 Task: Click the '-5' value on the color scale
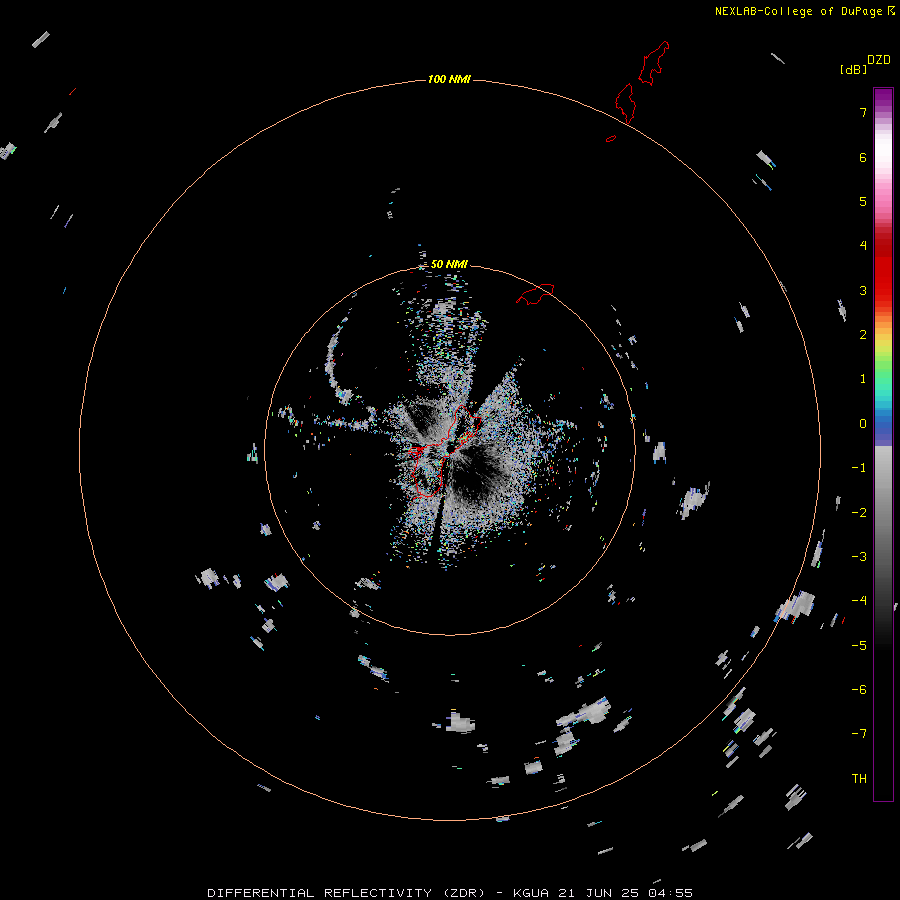pos(859,646)
